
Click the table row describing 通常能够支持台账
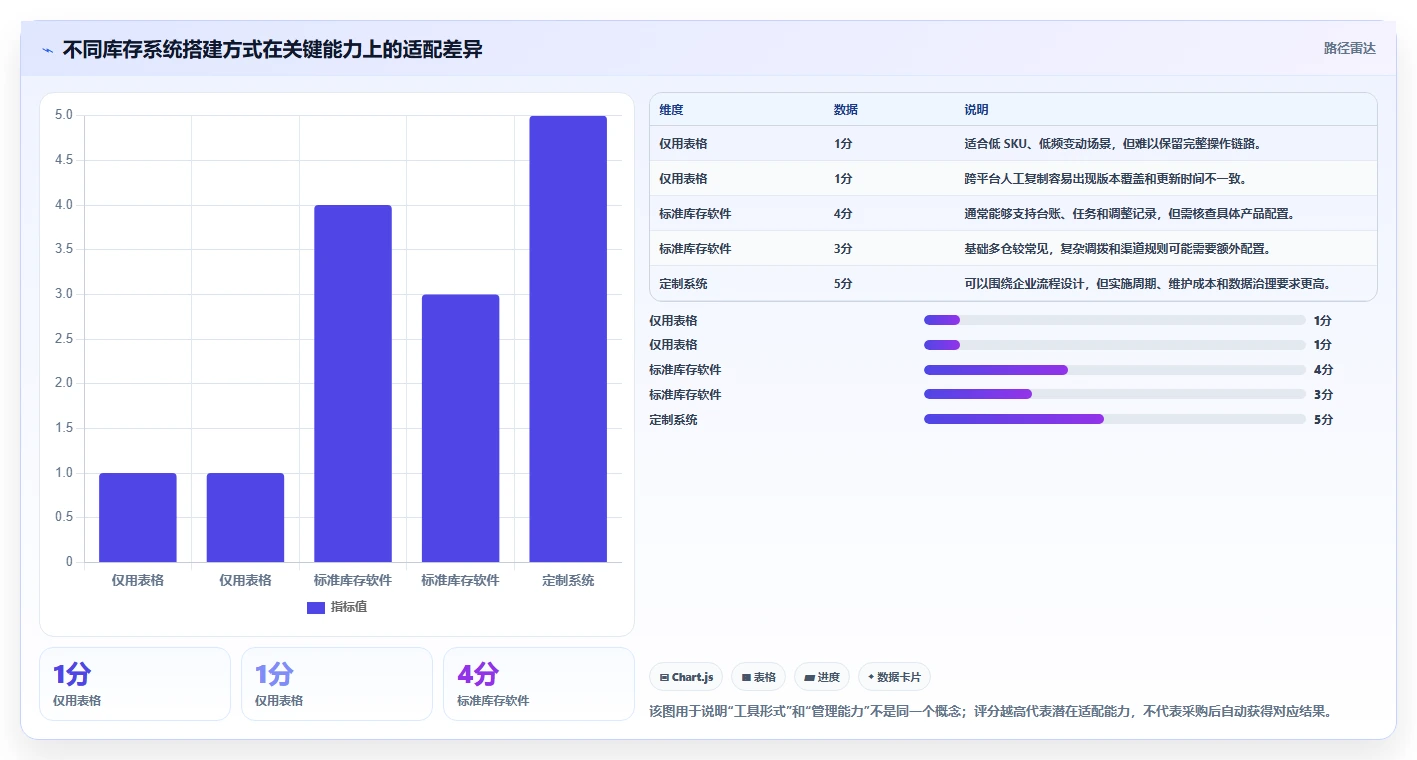point(1013,213)
